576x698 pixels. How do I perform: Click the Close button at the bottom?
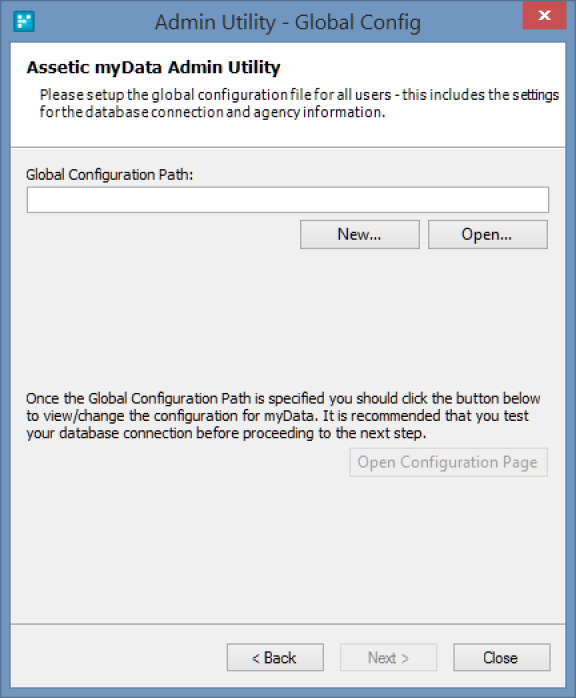pos(502,657)
